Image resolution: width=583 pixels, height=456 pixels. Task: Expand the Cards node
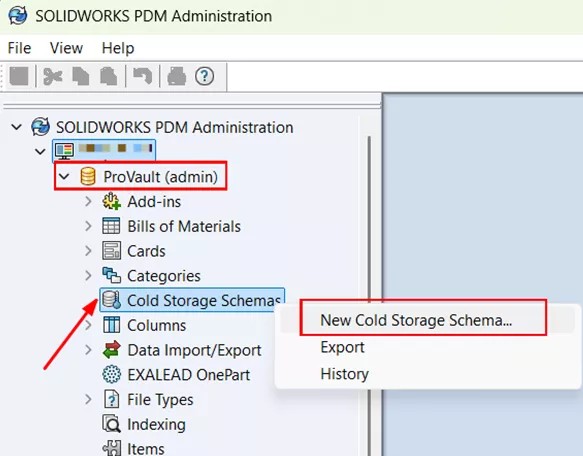point(88,251)
